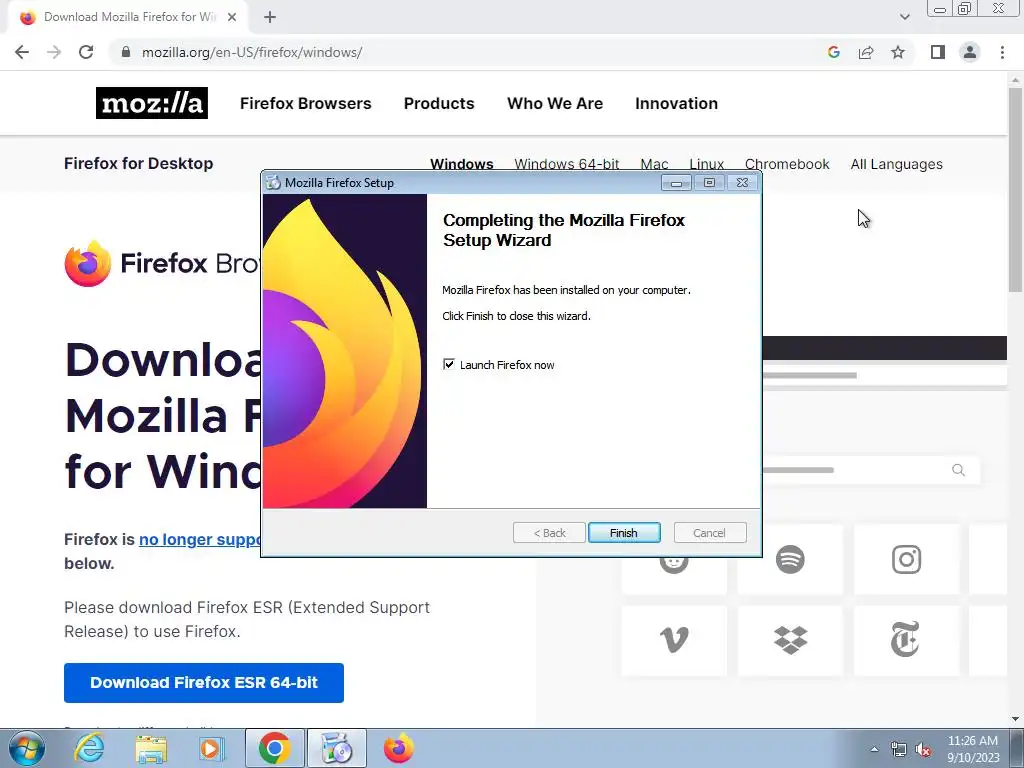Open Windows Explorer folder on taskbar

coord(151,748)
